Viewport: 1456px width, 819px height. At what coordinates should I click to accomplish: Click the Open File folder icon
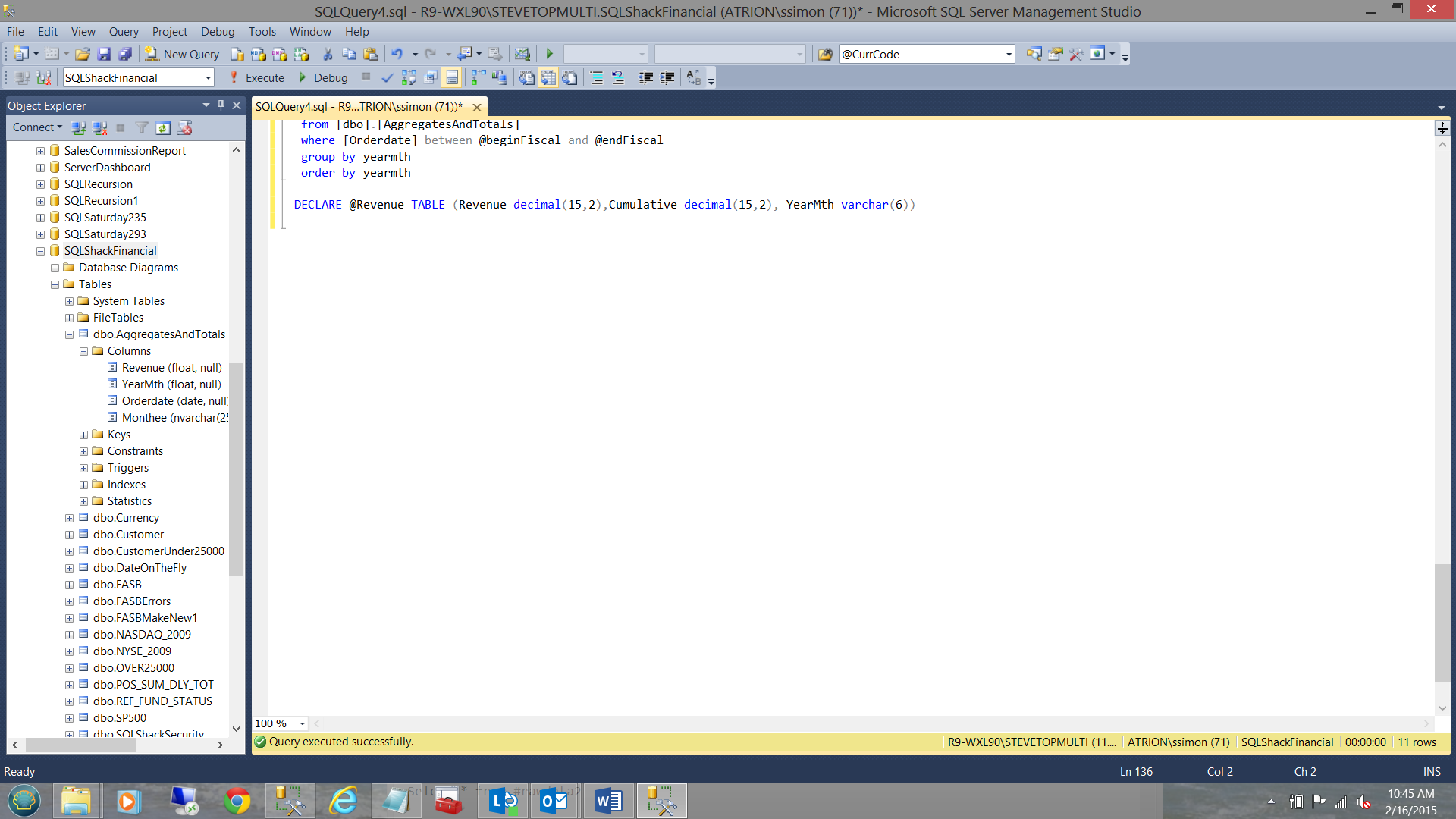click(83, 55)
